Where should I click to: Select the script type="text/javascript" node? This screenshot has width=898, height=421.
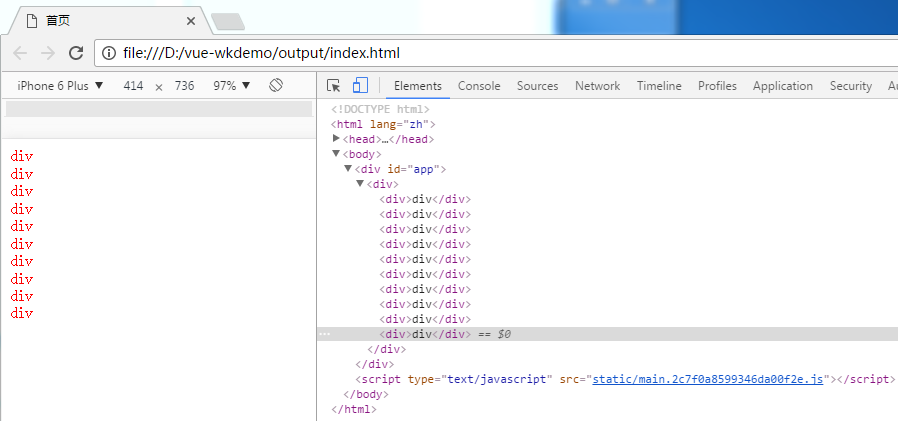[625, 379]
